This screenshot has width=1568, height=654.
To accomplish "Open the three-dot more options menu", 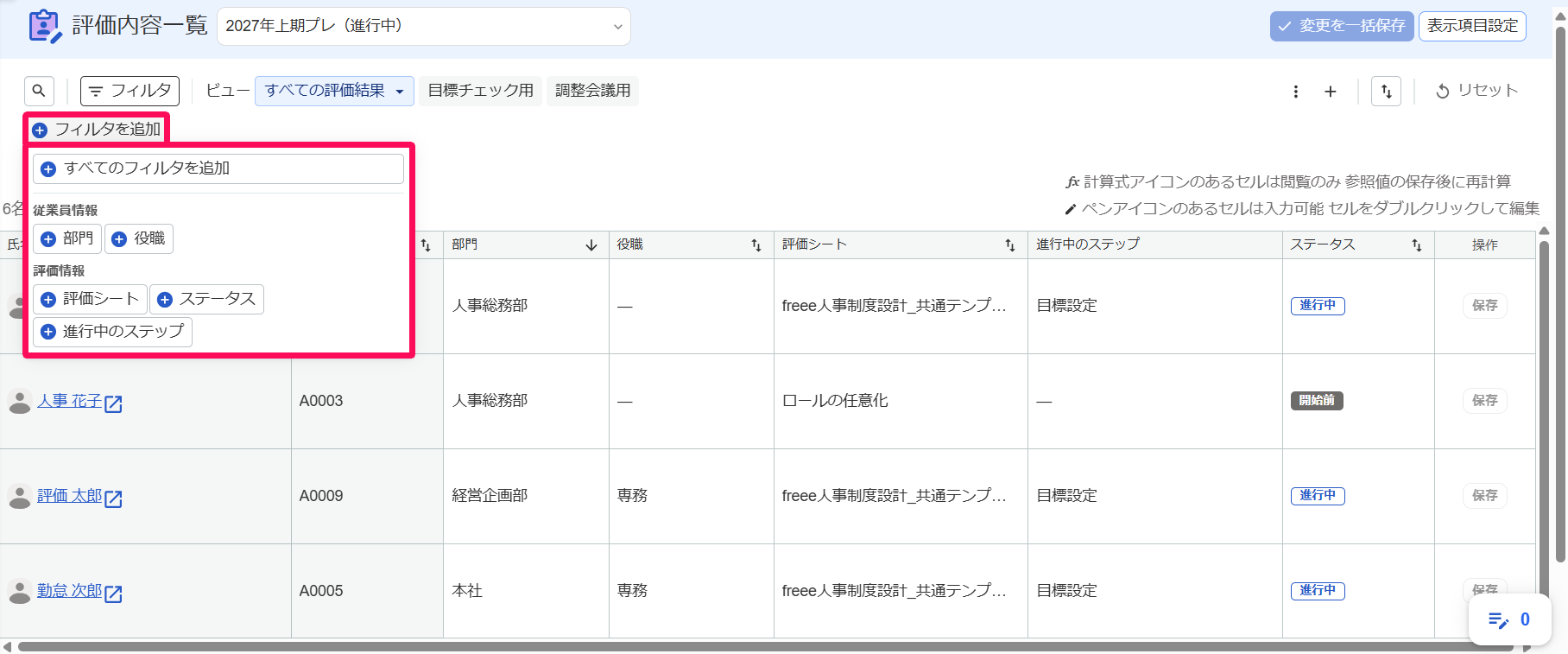I will click(x=1296, y=92).
